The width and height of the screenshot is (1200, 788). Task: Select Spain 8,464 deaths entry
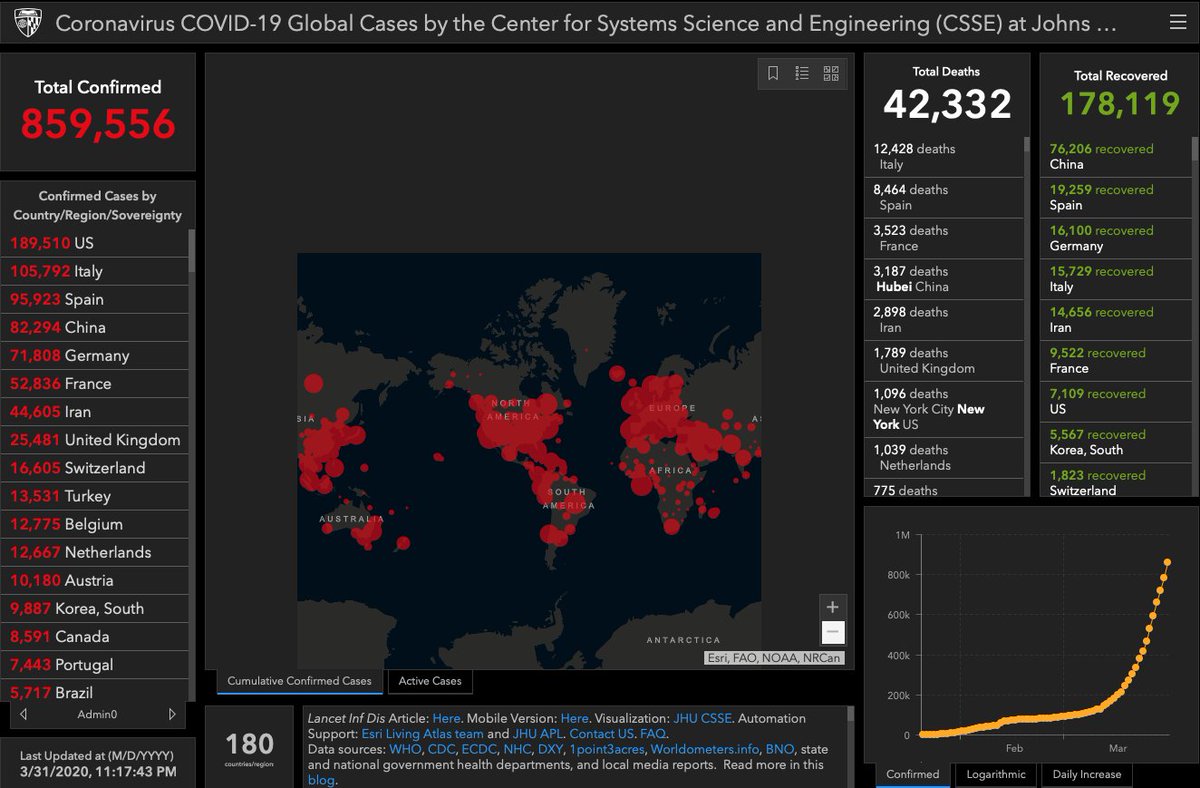click(x=944, y=198)
